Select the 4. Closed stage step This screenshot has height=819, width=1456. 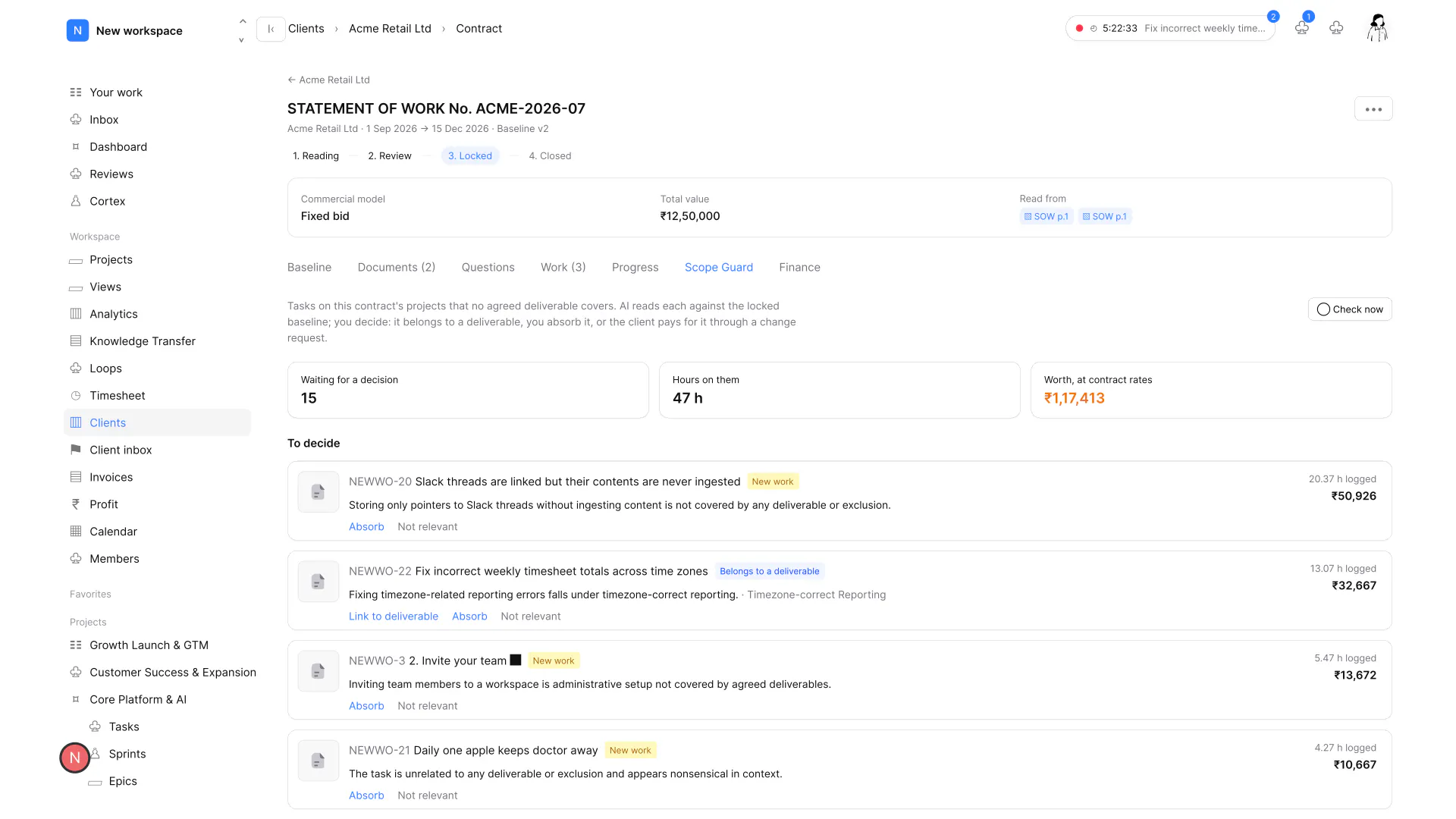[x=550, y=156]
